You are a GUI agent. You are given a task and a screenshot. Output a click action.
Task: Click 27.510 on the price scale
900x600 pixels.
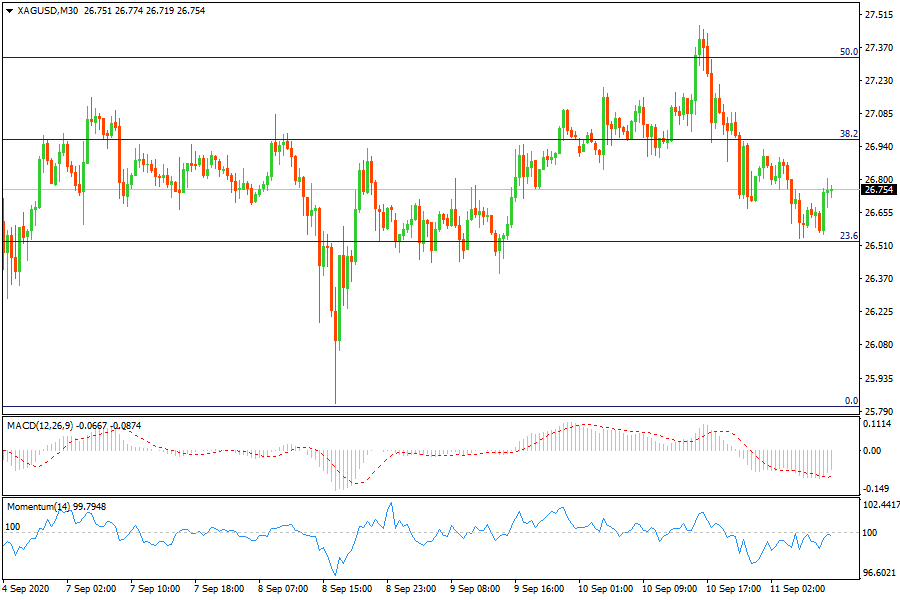tap(878, 15)
